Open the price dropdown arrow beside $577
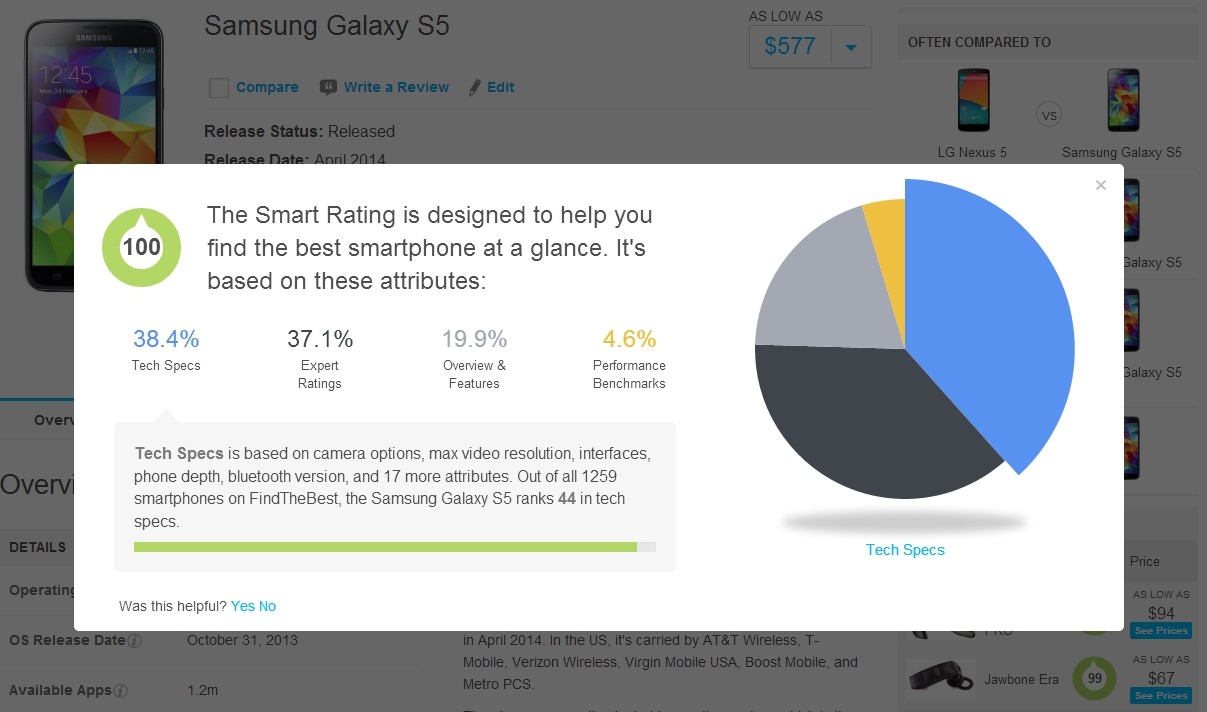Image resolution: width=1207 pixels, height=712 pixels. [851, 47]
